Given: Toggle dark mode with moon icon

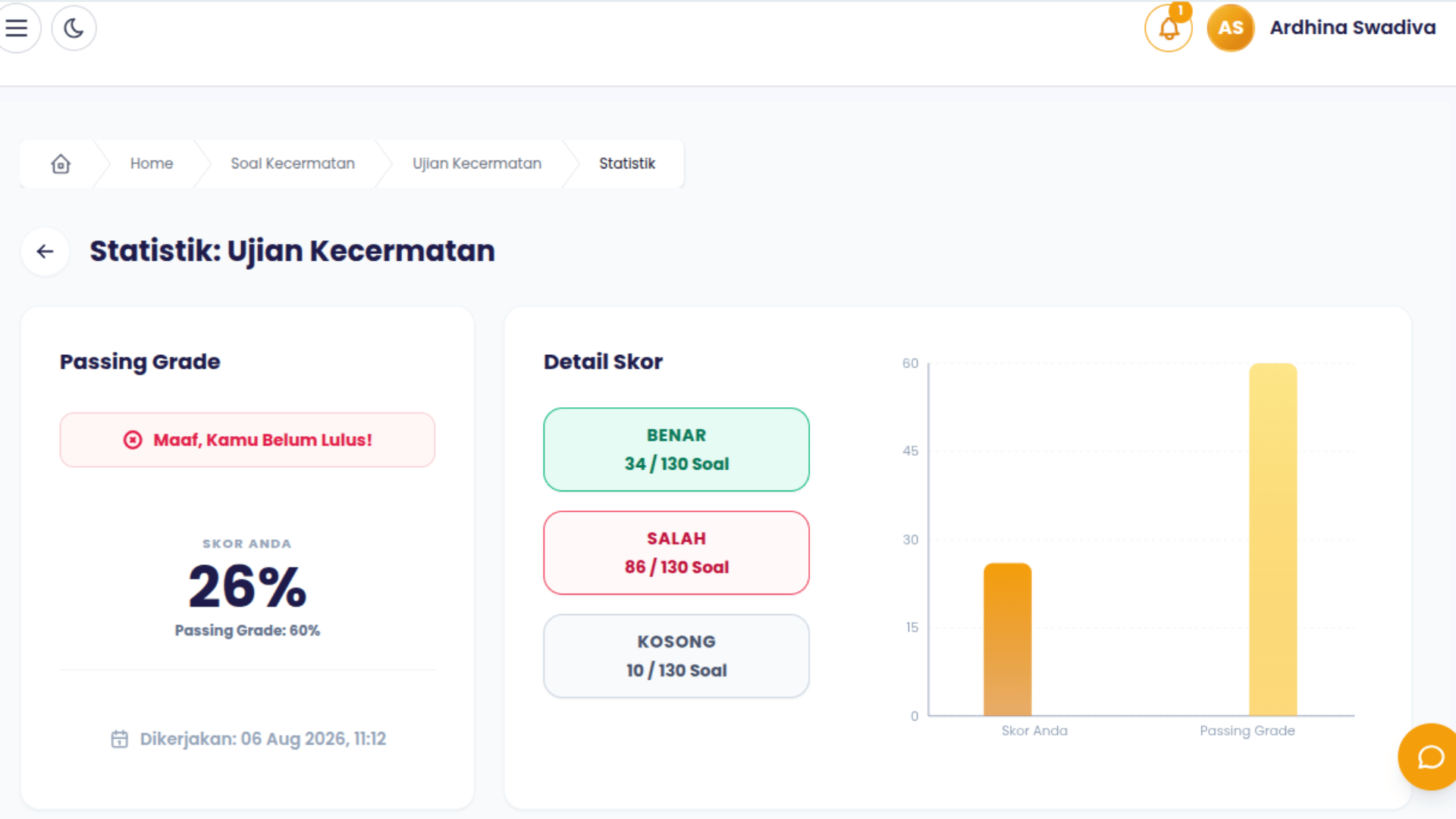Looking at the screenshot, I should coord(74,29).
